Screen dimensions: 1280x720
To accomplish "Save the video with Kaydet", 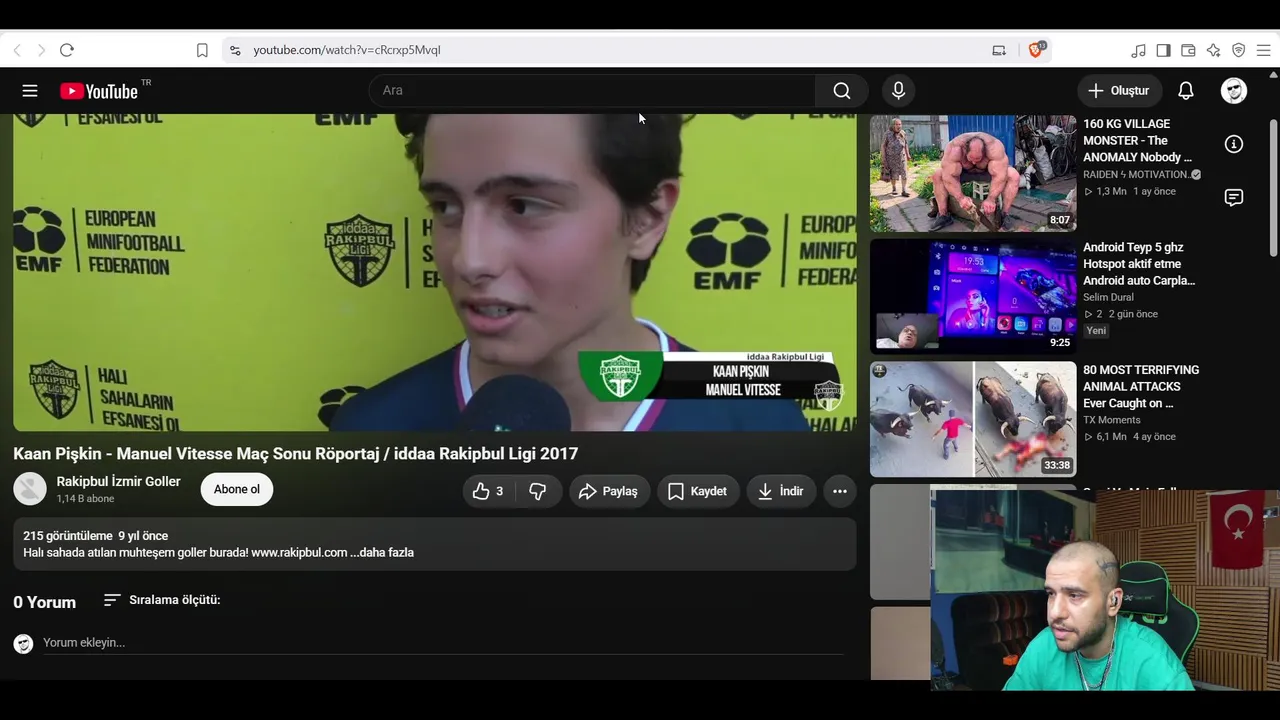I will coord(698,491).
